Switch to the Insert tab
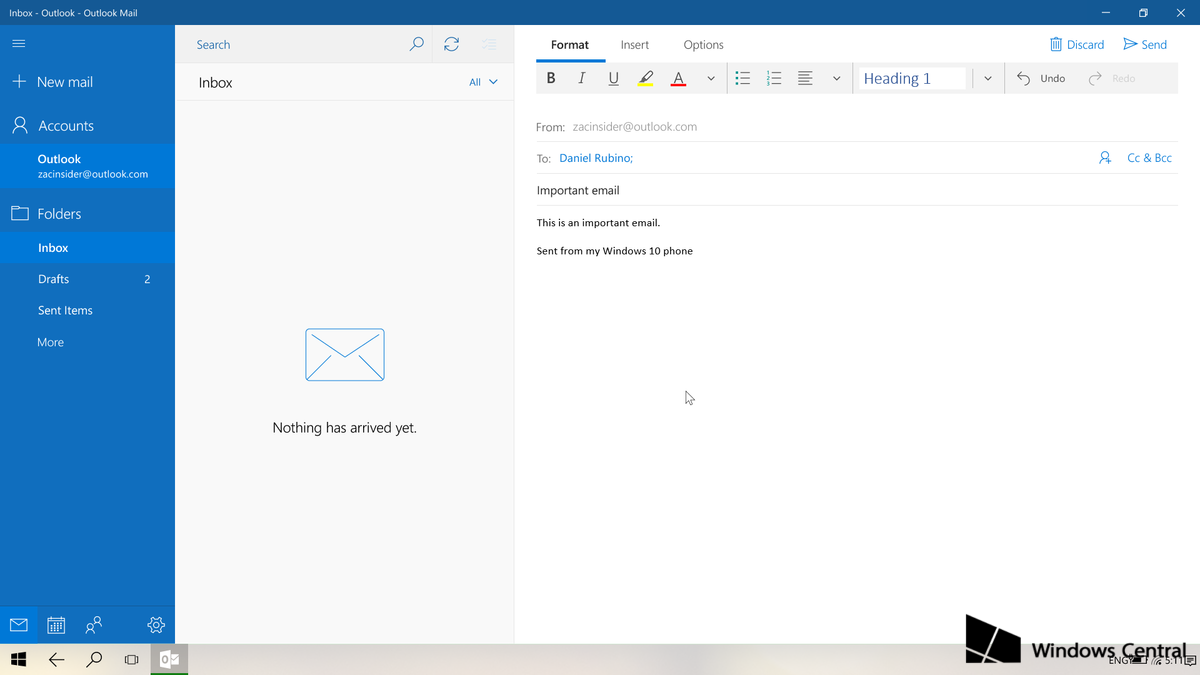The image size is (1200, 675). pyautogui.click(x=635, y=45)
